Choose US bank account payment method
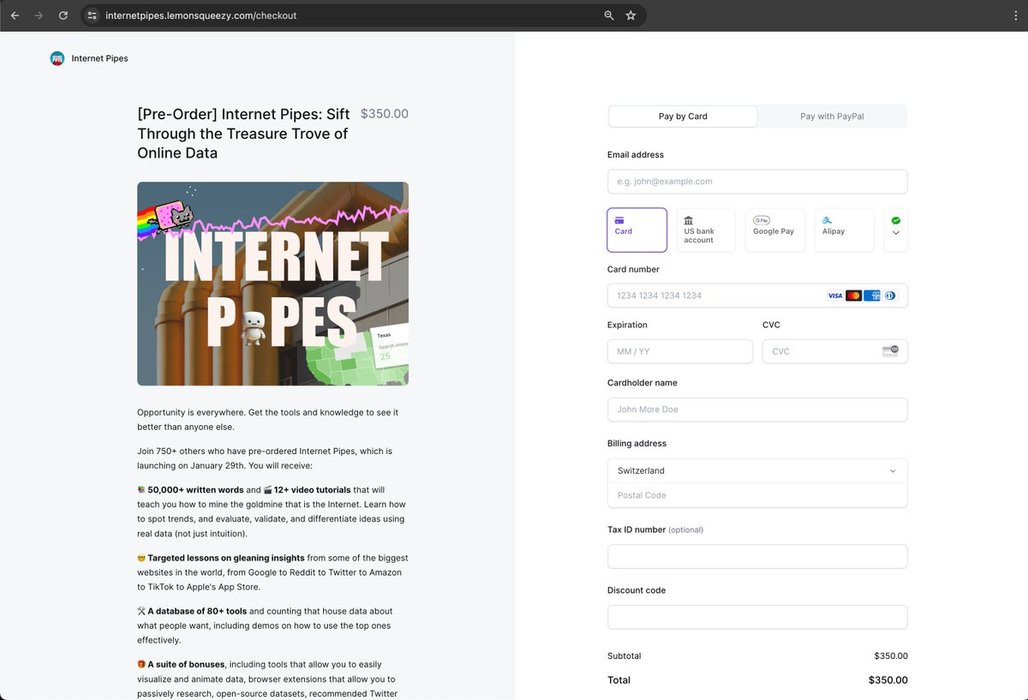1028x700 pixels. pos(705,230)
